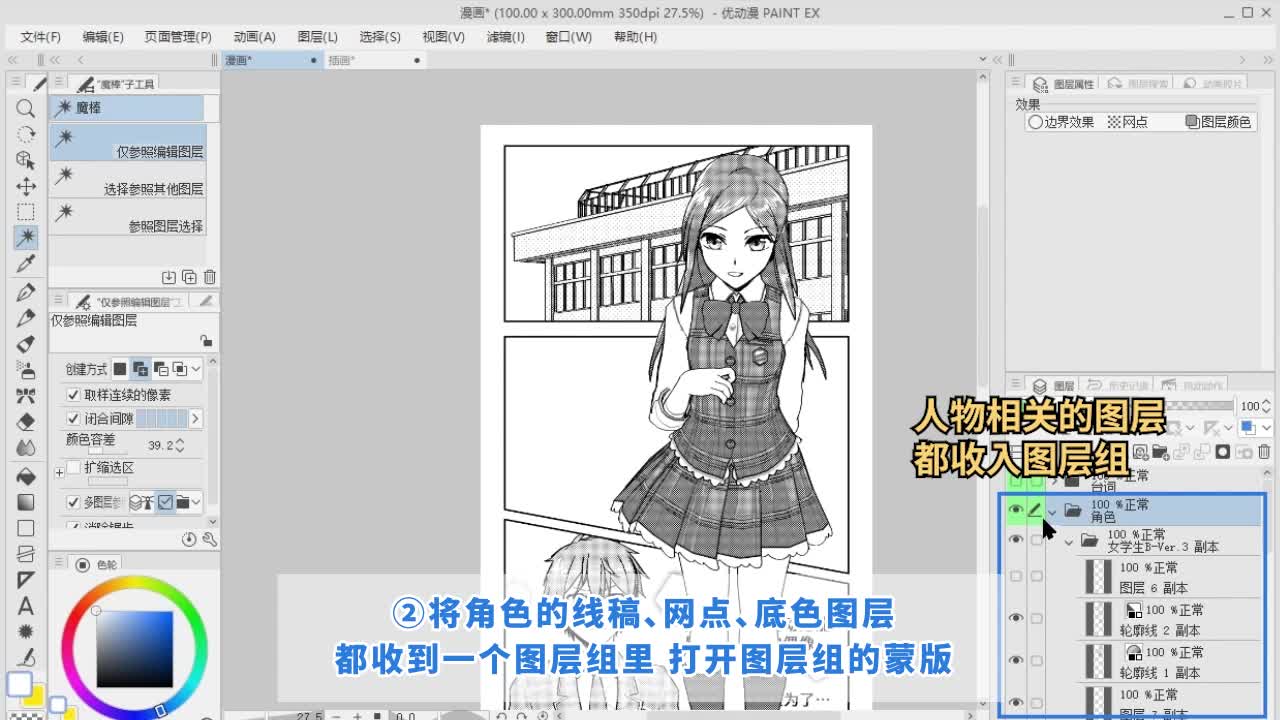Select 仅参照编辑图层 sub tool

click(x=128, y=144)
